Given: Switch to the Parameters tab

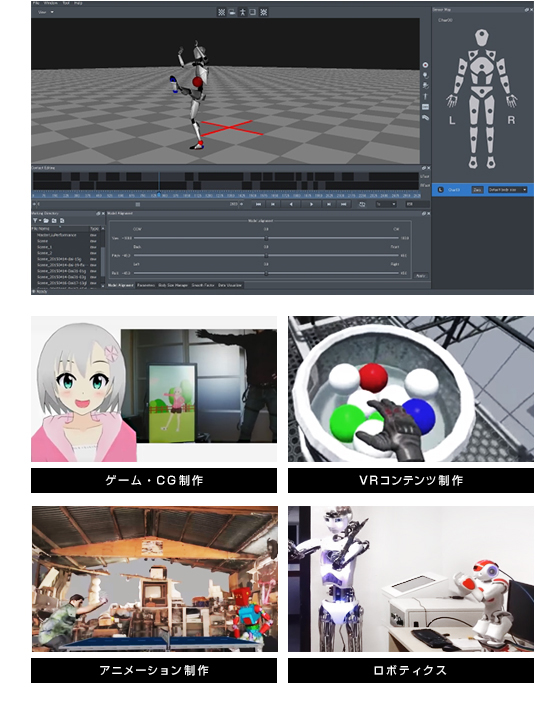Looking at the screenshot, I should (x=146, y=285).
